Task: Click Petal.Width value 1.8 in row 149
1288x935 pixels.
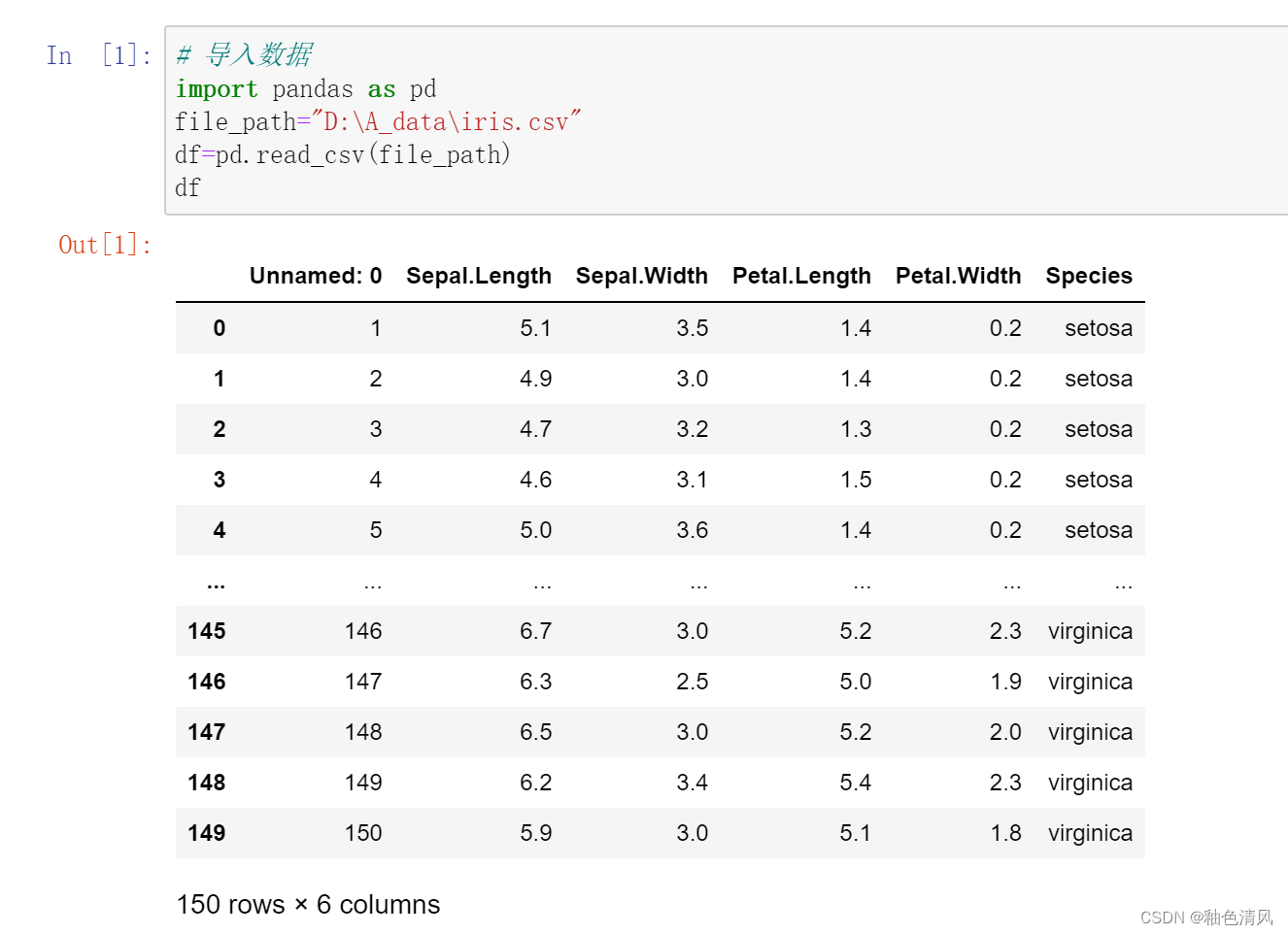Action: coord(1005,833)
